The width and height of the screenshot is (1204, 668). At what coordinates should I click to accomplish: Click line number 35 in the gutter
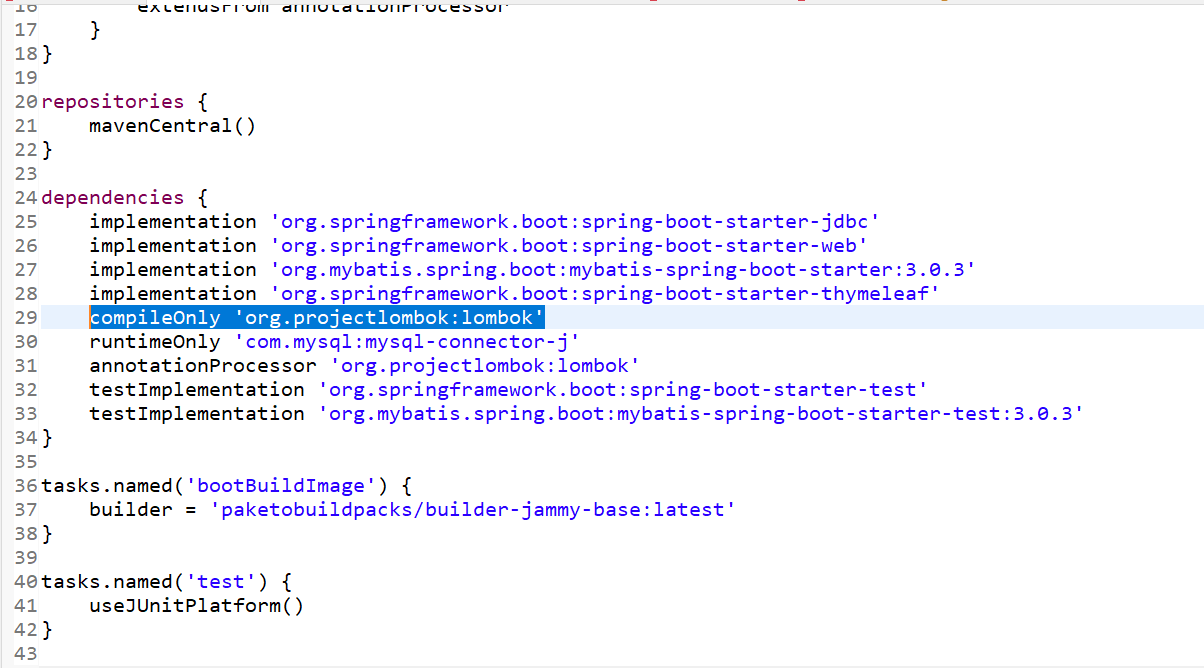[x=26, y=462]
